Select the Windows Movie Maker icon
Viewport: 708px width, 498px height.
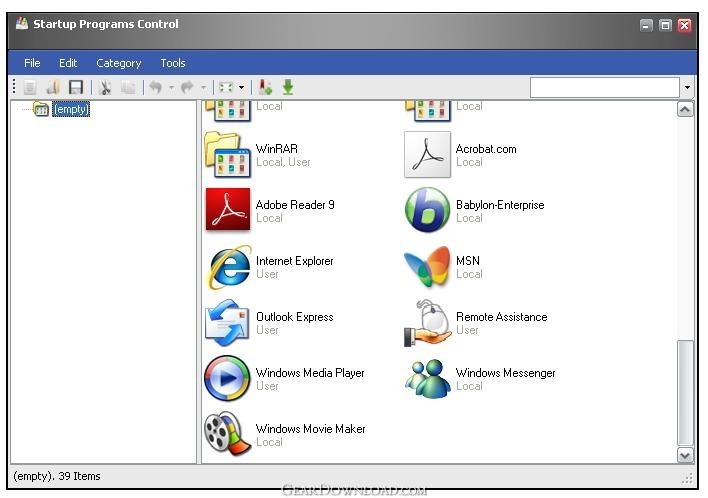point(227,433)
